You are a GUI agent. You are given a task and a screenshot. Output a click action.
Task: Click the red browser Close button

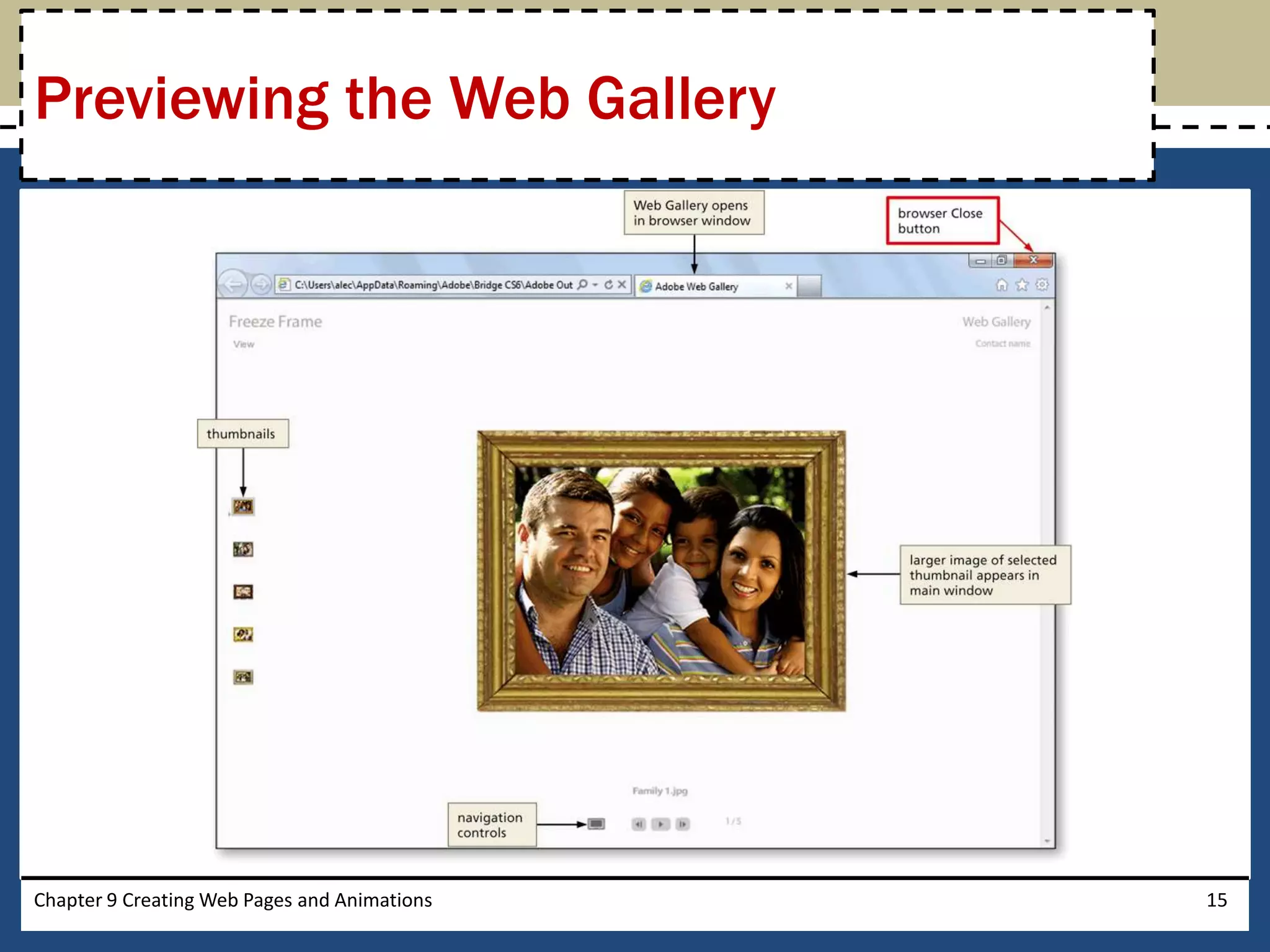[x=1033, y=260]
